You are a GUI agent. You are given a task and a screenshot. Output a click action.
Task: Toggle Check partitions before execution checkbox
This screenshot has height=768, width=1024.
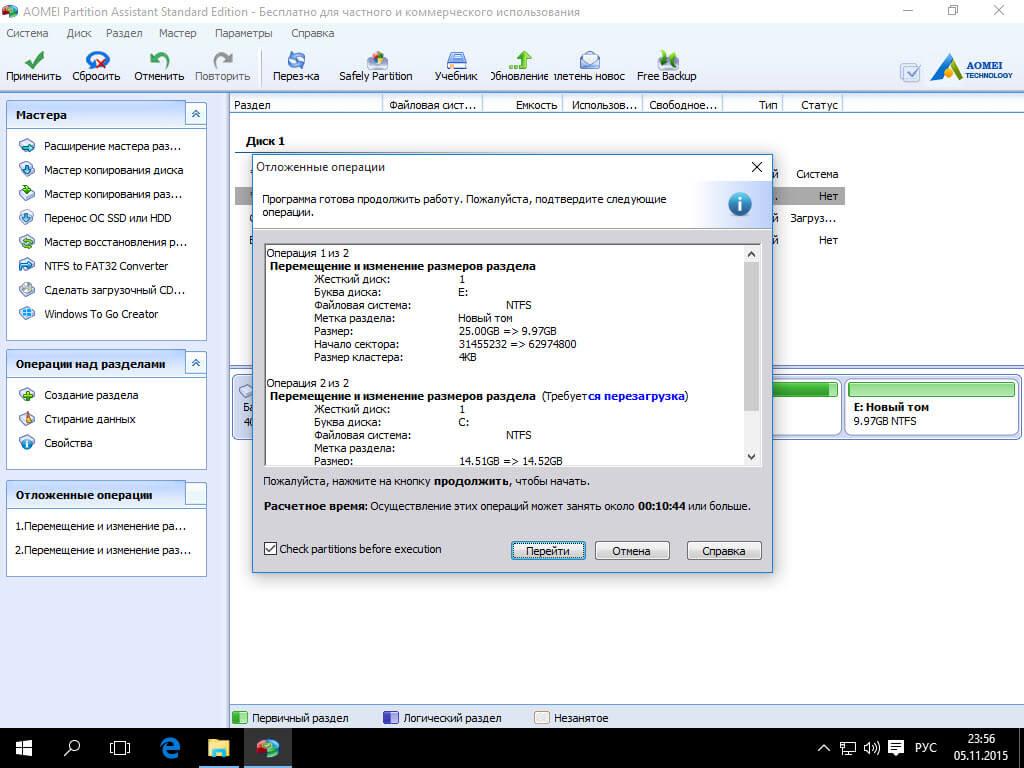pos(270,549)
